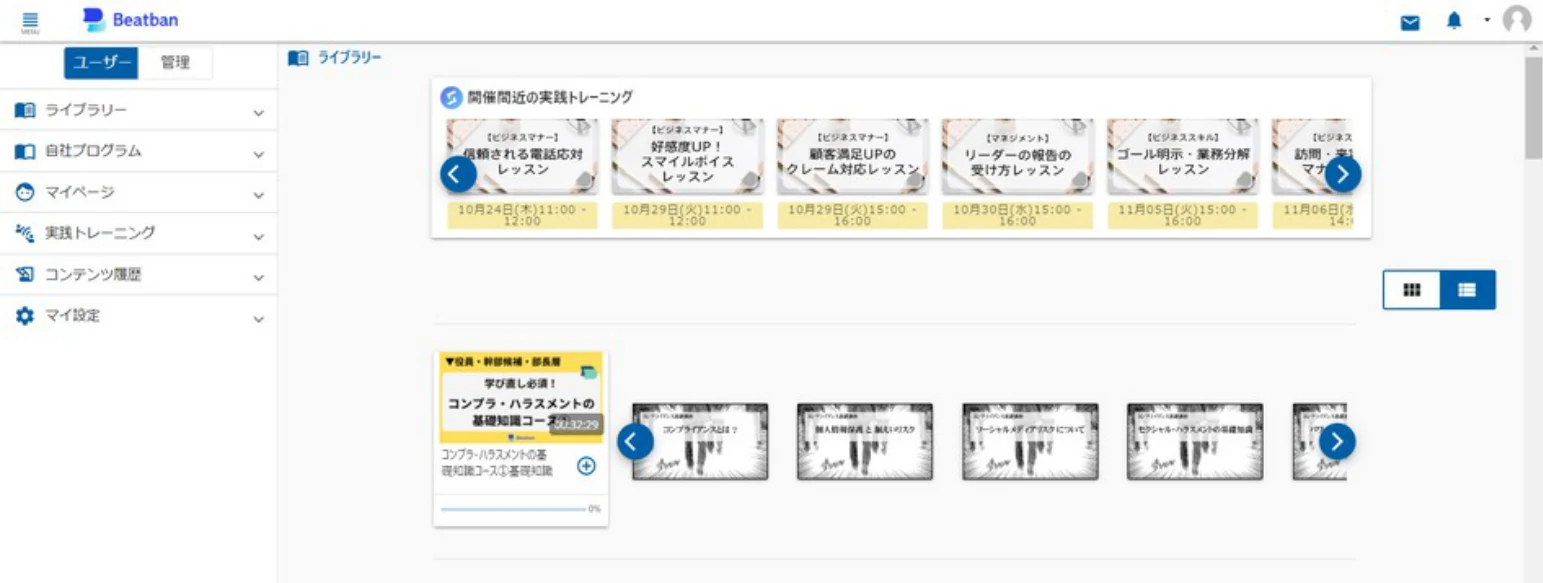Screen dimensions: 1543x583
Task: Expand the 自社プログラム chevron
Action: click(259, 155)
